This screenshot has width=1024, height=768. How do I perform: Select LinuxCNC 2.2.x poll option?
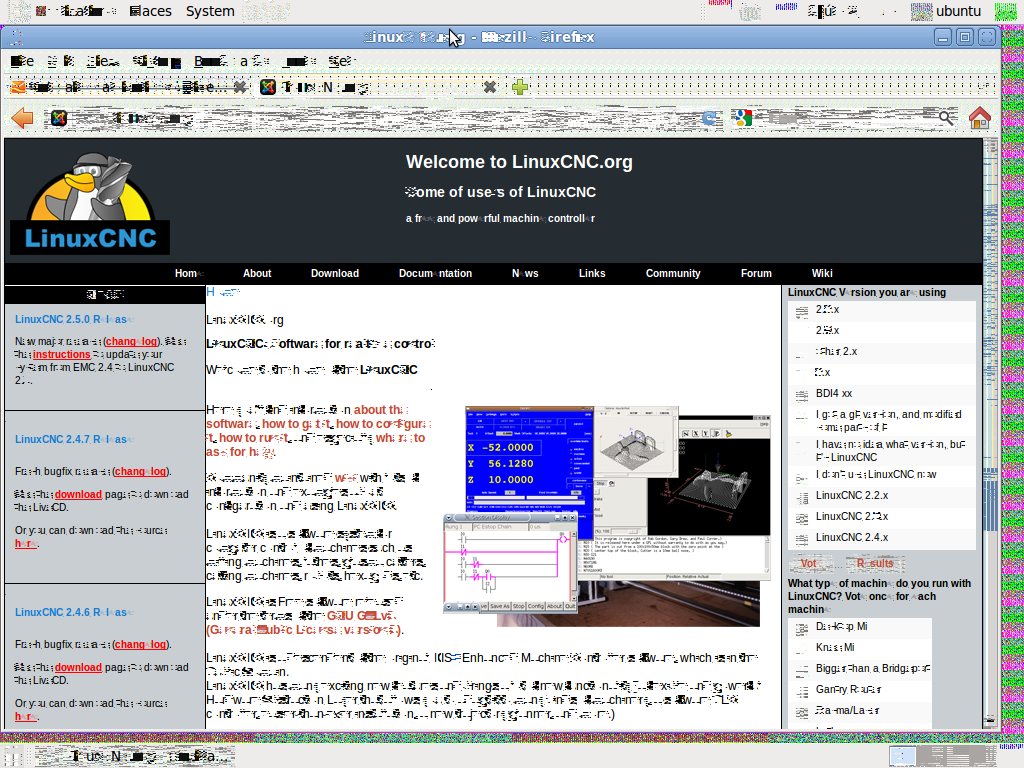802,496
